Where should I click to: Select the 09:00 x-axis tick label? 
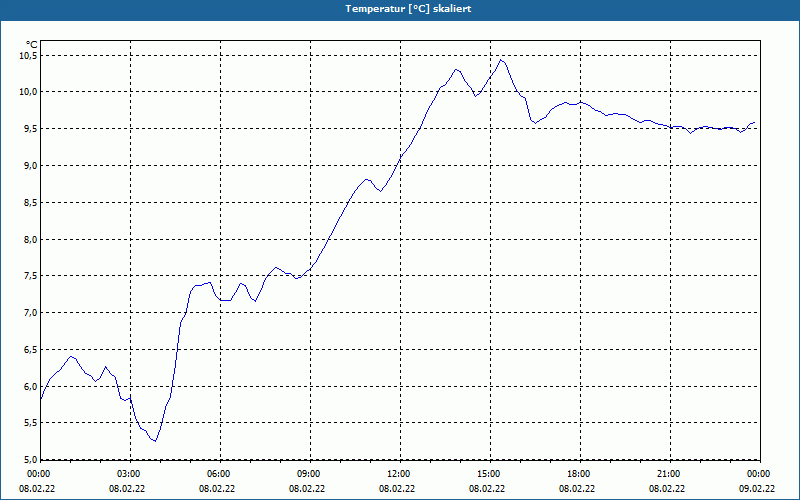click(309, 474)
